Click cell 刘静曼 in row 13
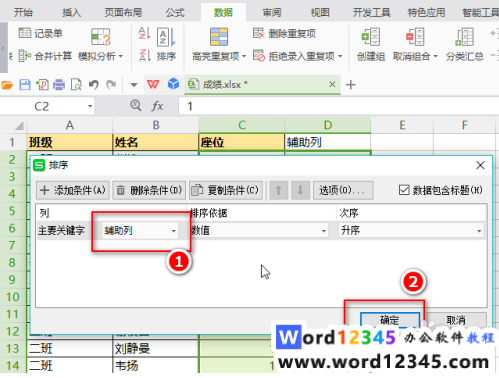 (x=155, y=349)
